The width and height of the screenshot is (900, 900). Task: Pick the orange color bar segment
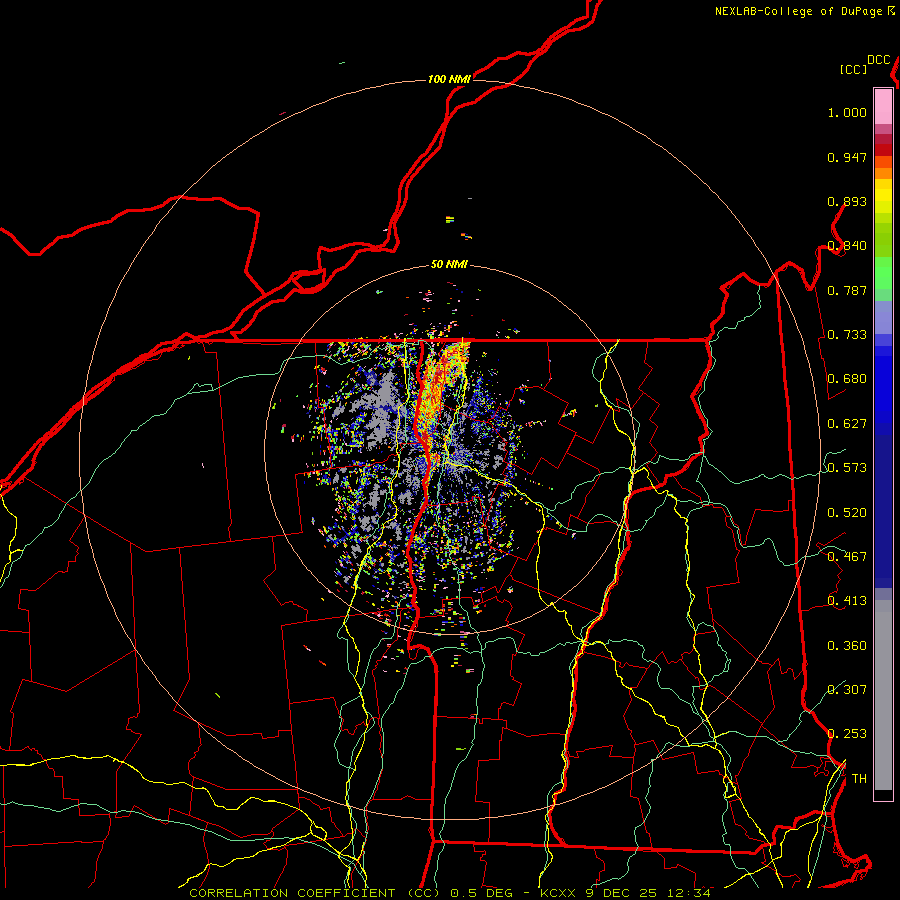click(883, 173)
